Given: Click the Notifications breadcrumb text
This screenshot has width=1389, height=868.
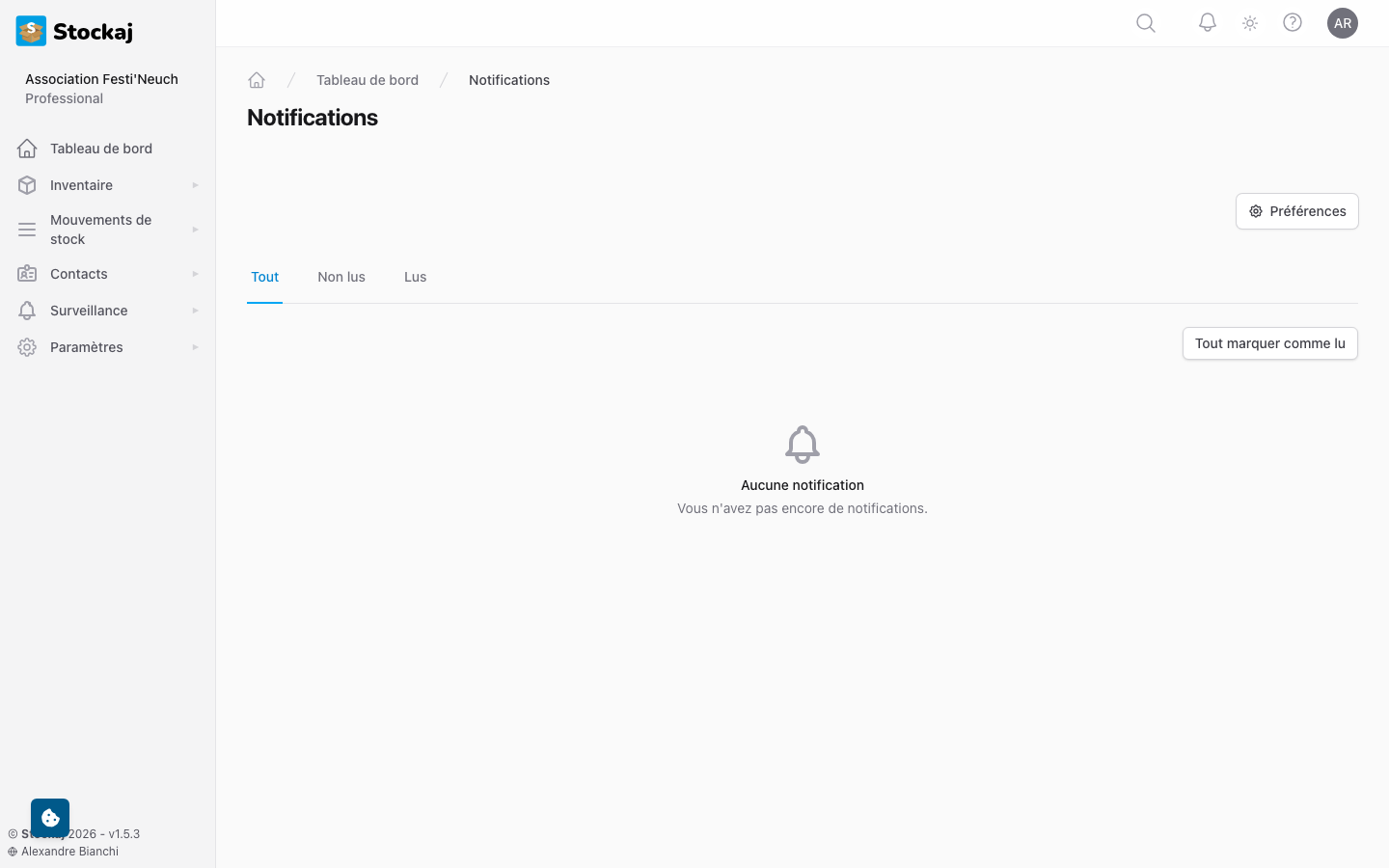Looking at the screenshot, I should [509, 80].
